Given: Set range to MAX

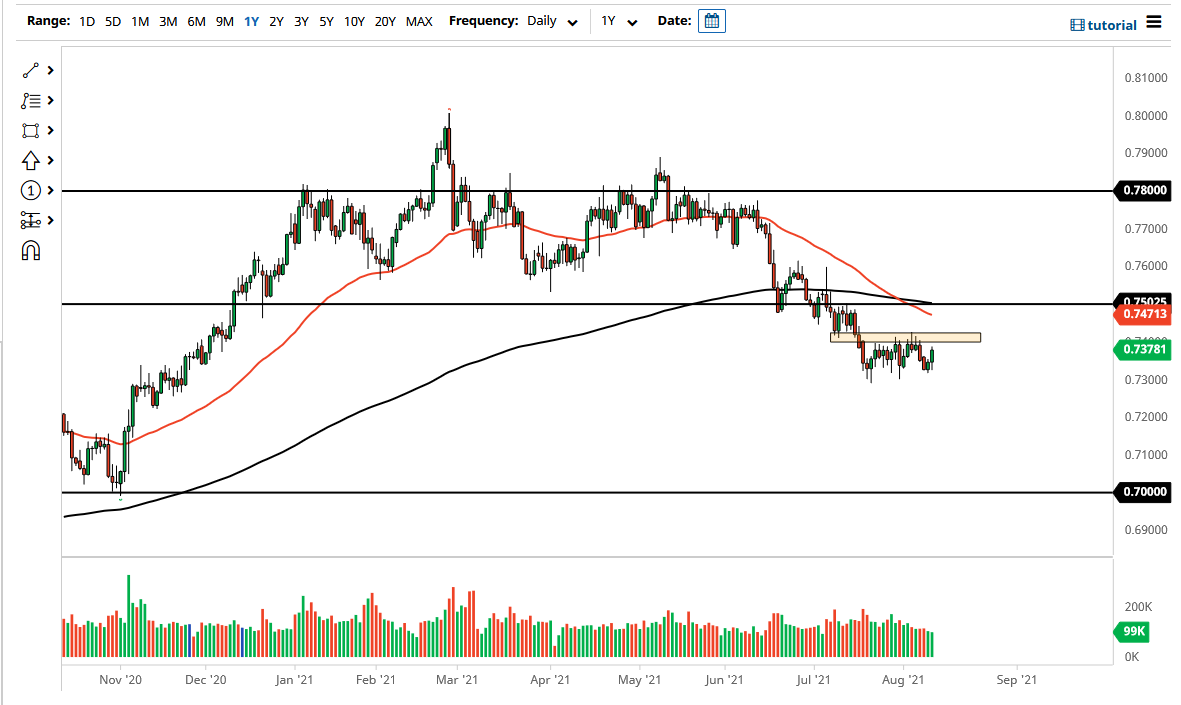Looking at the screenshot, I should coord(419,21).
